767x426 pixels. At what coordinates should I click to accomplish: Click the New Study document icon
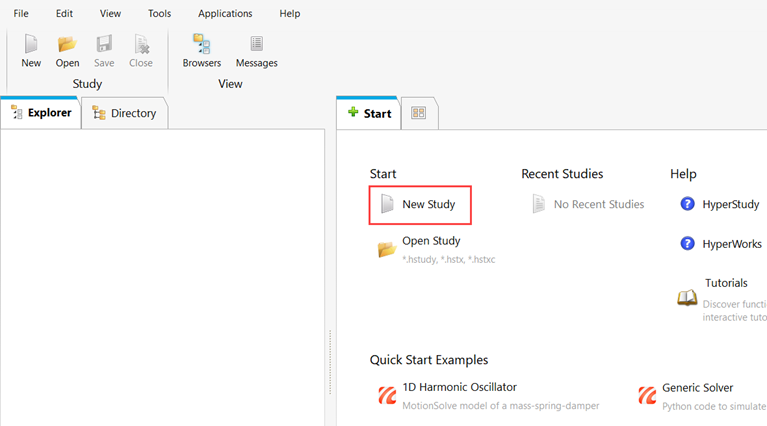[x=387, y=204]
